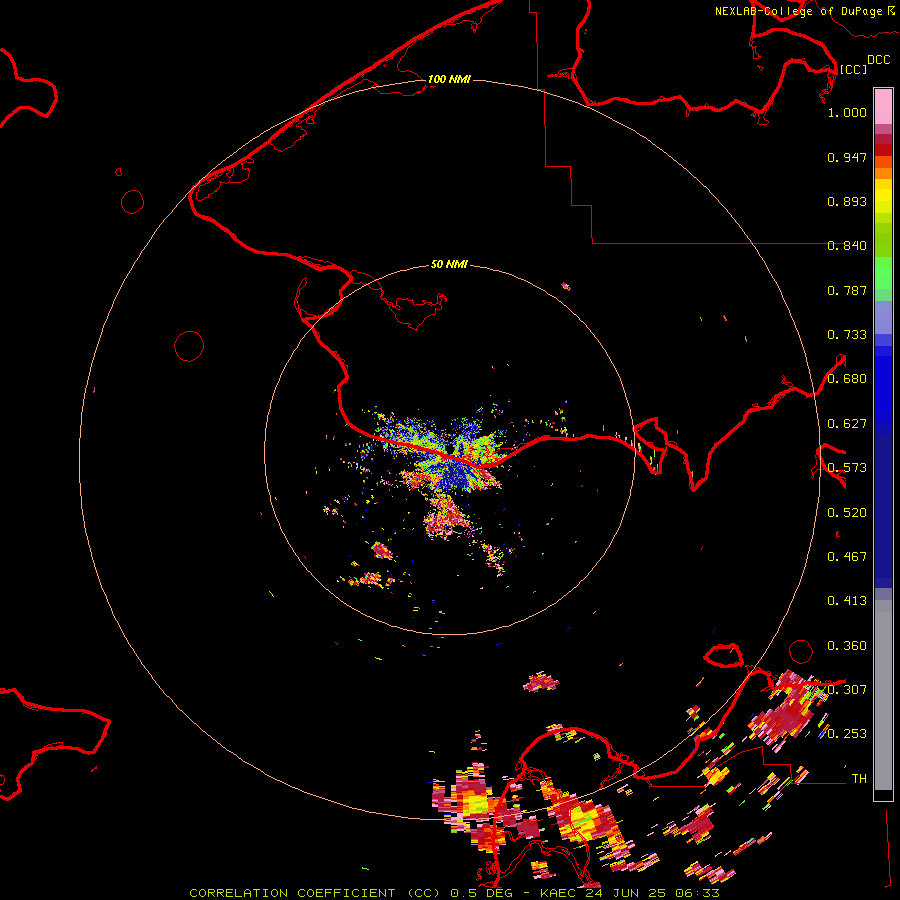900x900 pixels.
Task: Click the 50 NMI range ring label
Action: pyautogui.click(x=449, y=264)
